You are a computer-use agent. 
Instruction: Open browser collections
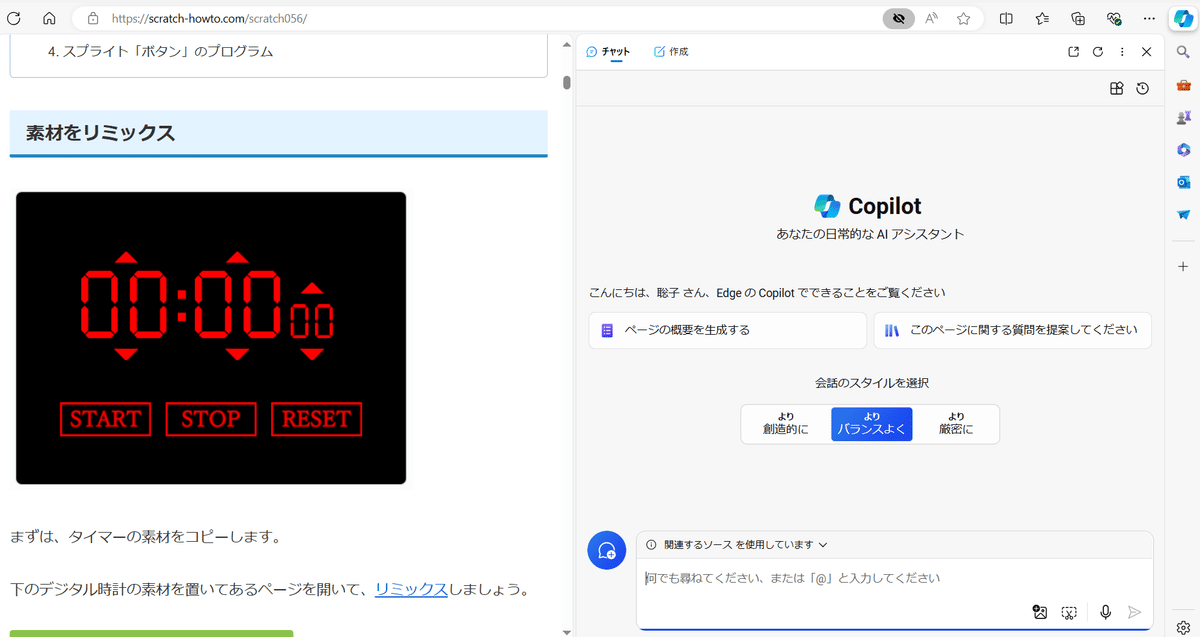tap(1078, 18)
